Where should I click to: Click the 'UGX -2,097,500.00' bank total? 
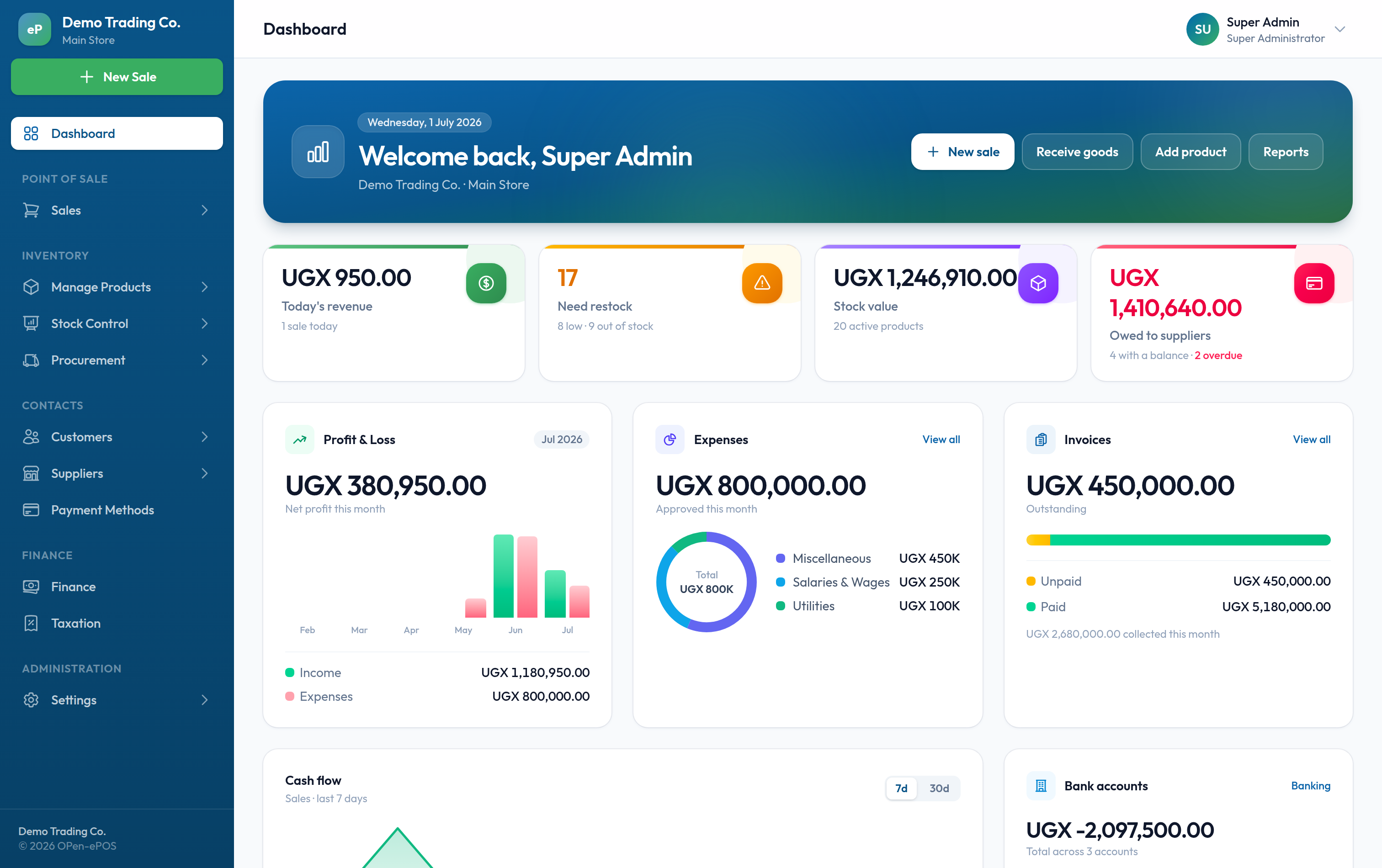(1120, 830)
